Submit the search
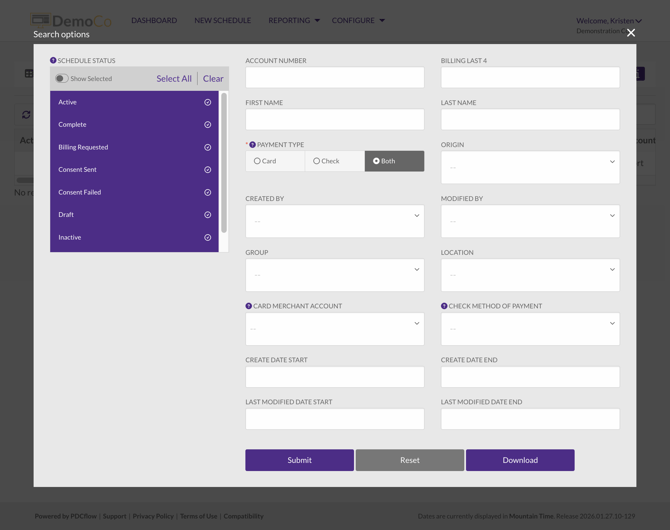Viewport: 670px width, 530px height. point(300,460)
